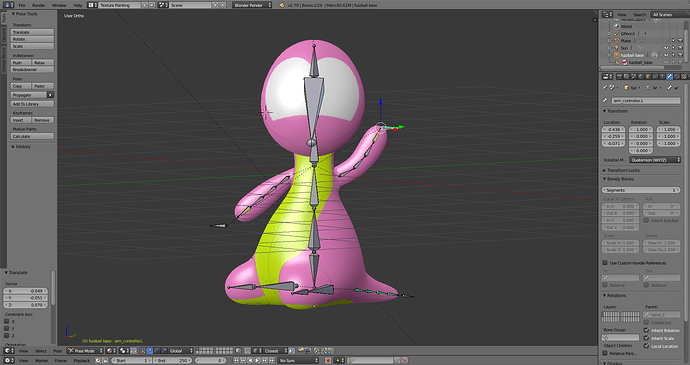Toggle Plane selectable cursor icon in outliner

pos(673,41)
